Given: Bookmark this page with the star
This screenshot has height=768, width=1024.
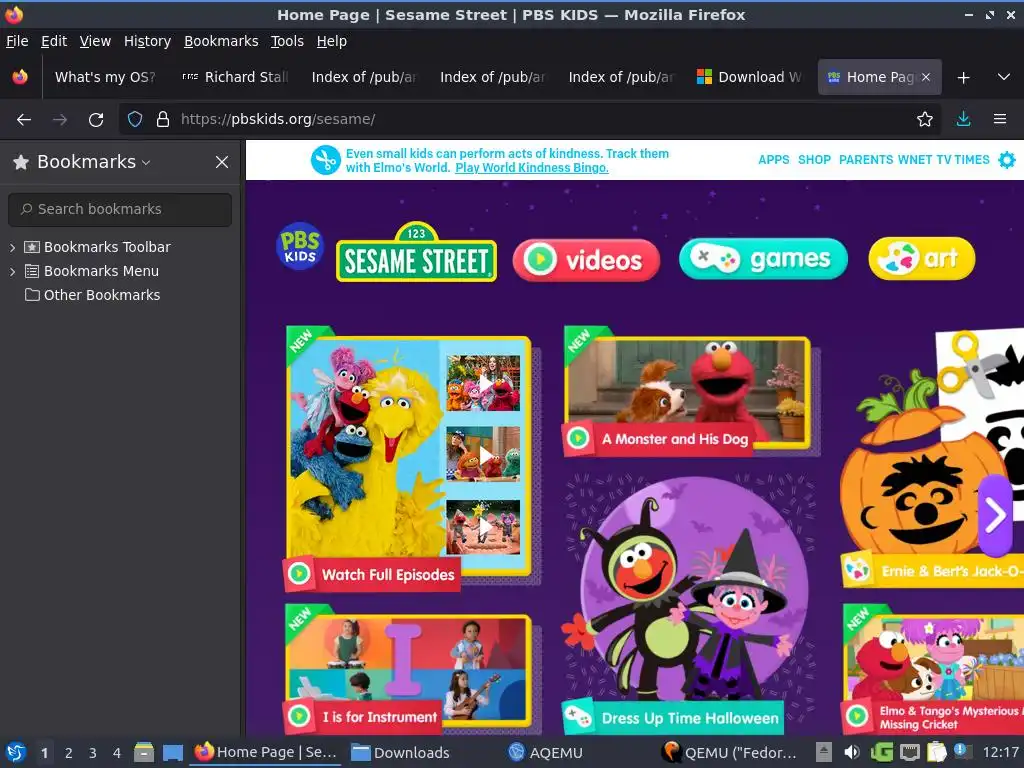Looking at the screenshot, I should [925, 119].
